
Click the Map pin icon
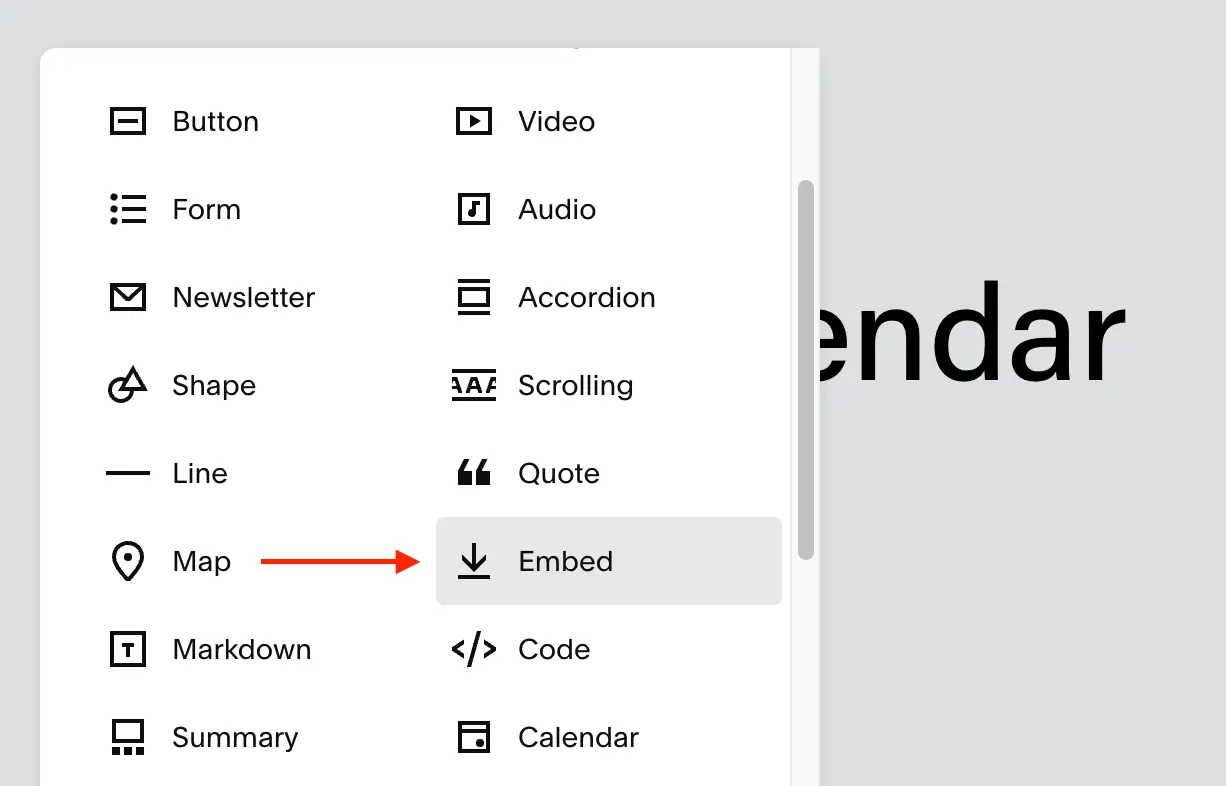pos(127,562)
